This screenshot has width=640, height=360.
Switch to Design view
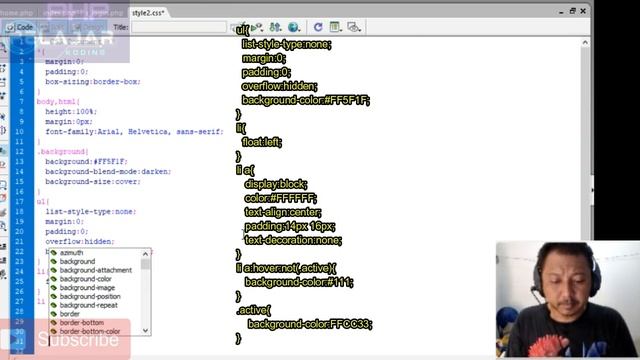click(x=89, y=27)
